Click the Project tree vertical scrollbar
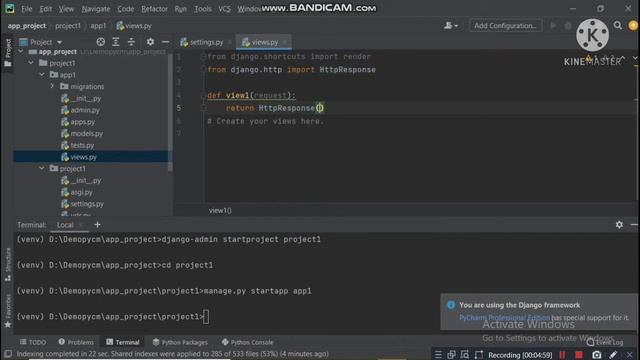Viewport: 640px width, 360px height. coord(170,112)
